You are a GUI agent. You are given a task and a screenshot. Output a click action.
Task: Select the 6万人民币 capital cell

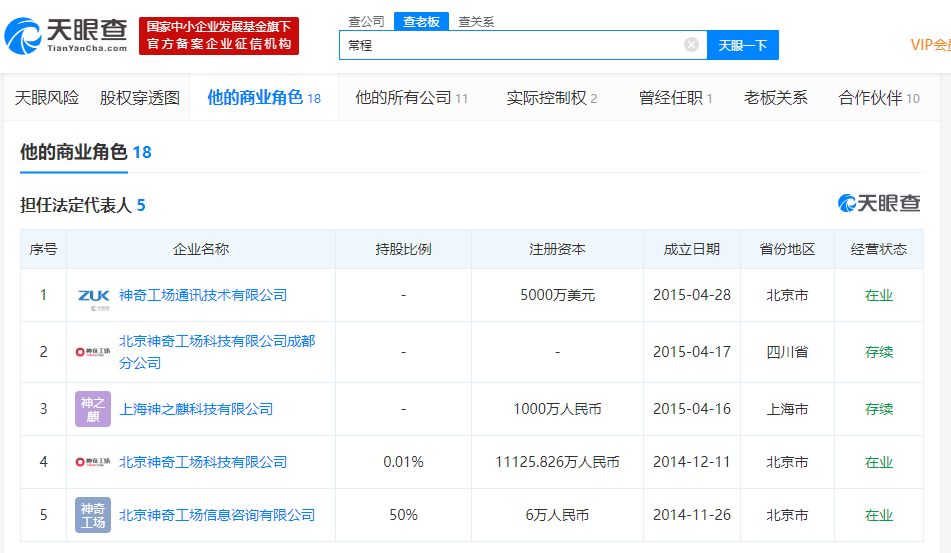557,515
